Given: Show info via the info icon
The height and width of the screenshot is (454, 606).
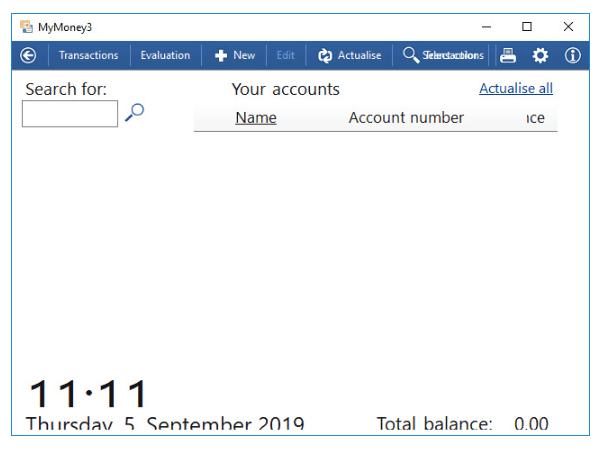Looking at the screenshot, I should [x=572, y=56].
